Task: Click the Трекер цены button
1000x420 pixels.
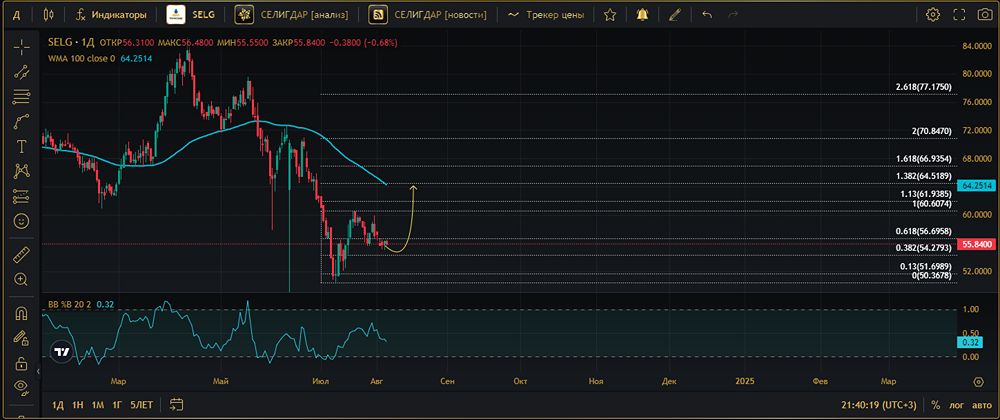Action: 546,14
